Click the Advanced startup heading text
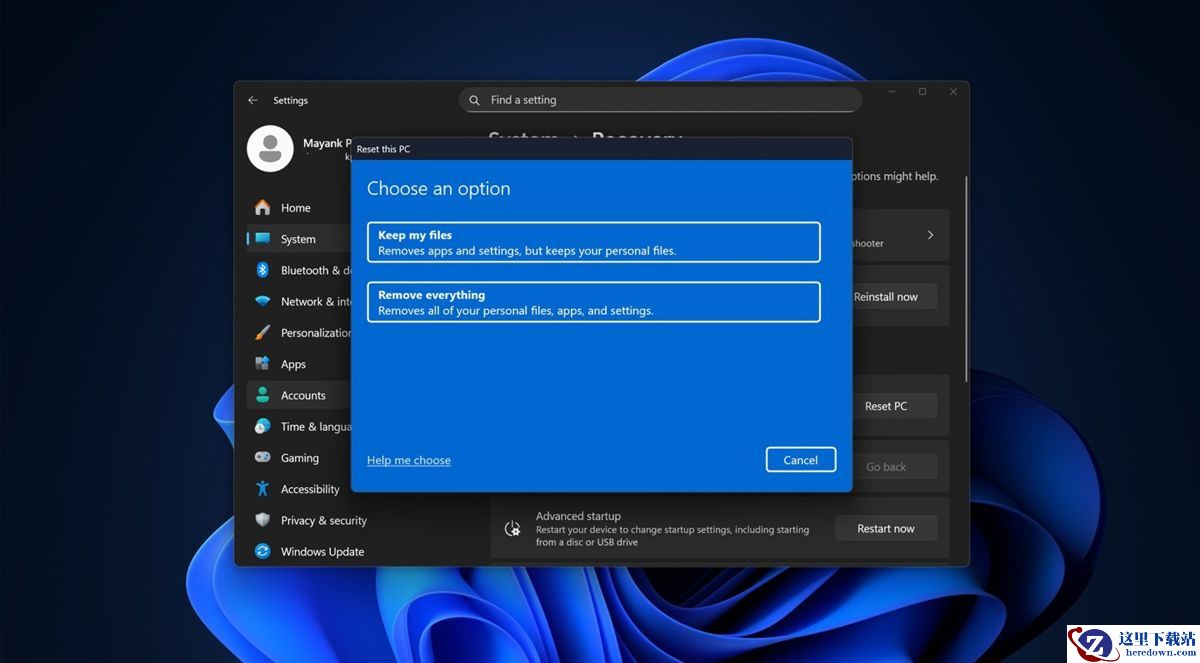 coord(578,516)
